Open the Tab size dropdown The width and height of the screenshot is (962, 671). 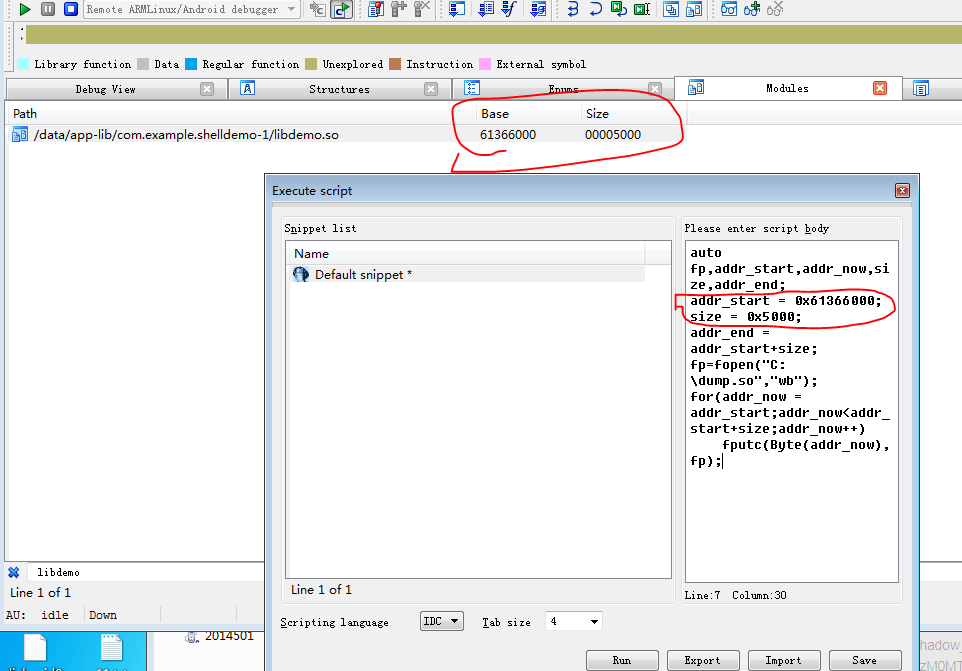pyautogui.click(x=573, y=620)
